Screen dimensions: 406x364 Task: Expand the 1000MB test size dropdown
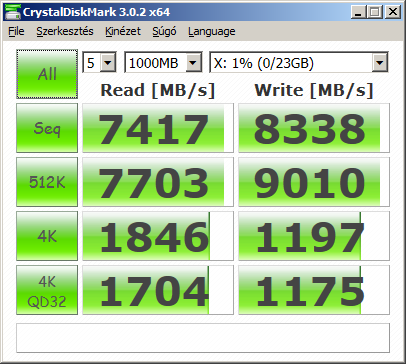click(x=193, y=62)
